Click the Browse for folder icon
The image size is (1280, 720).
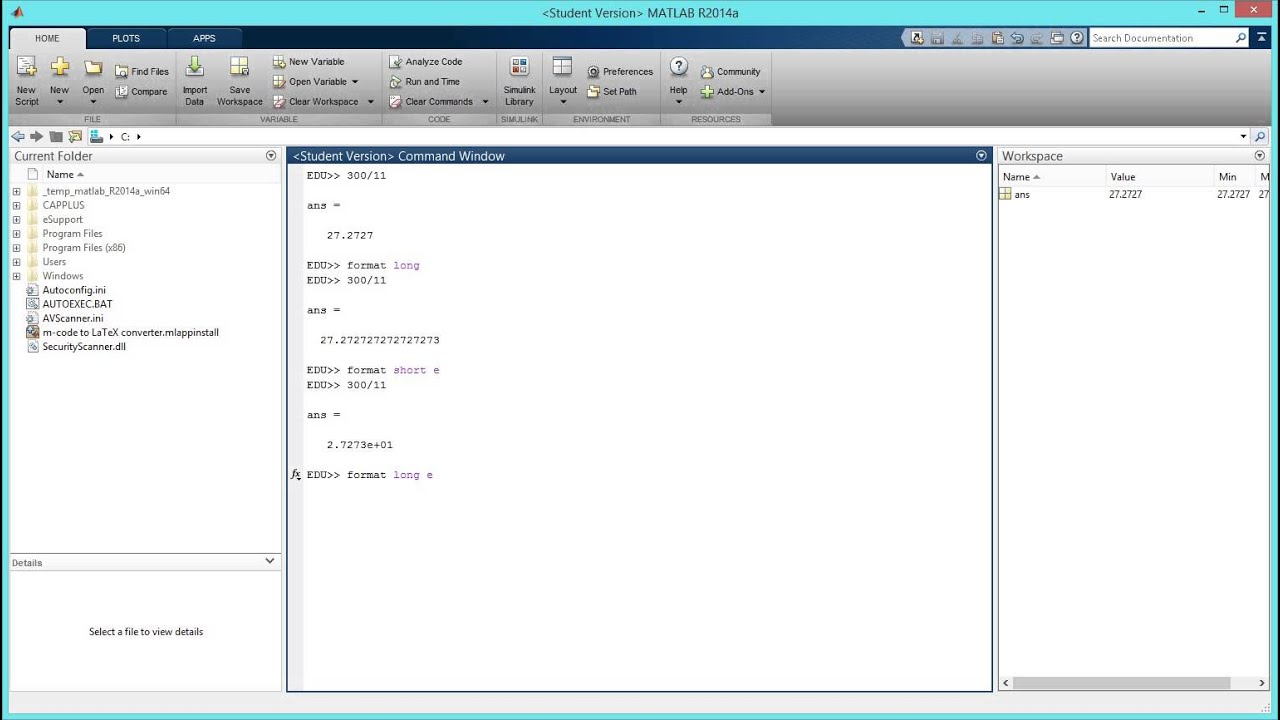(x=75, y=136)
